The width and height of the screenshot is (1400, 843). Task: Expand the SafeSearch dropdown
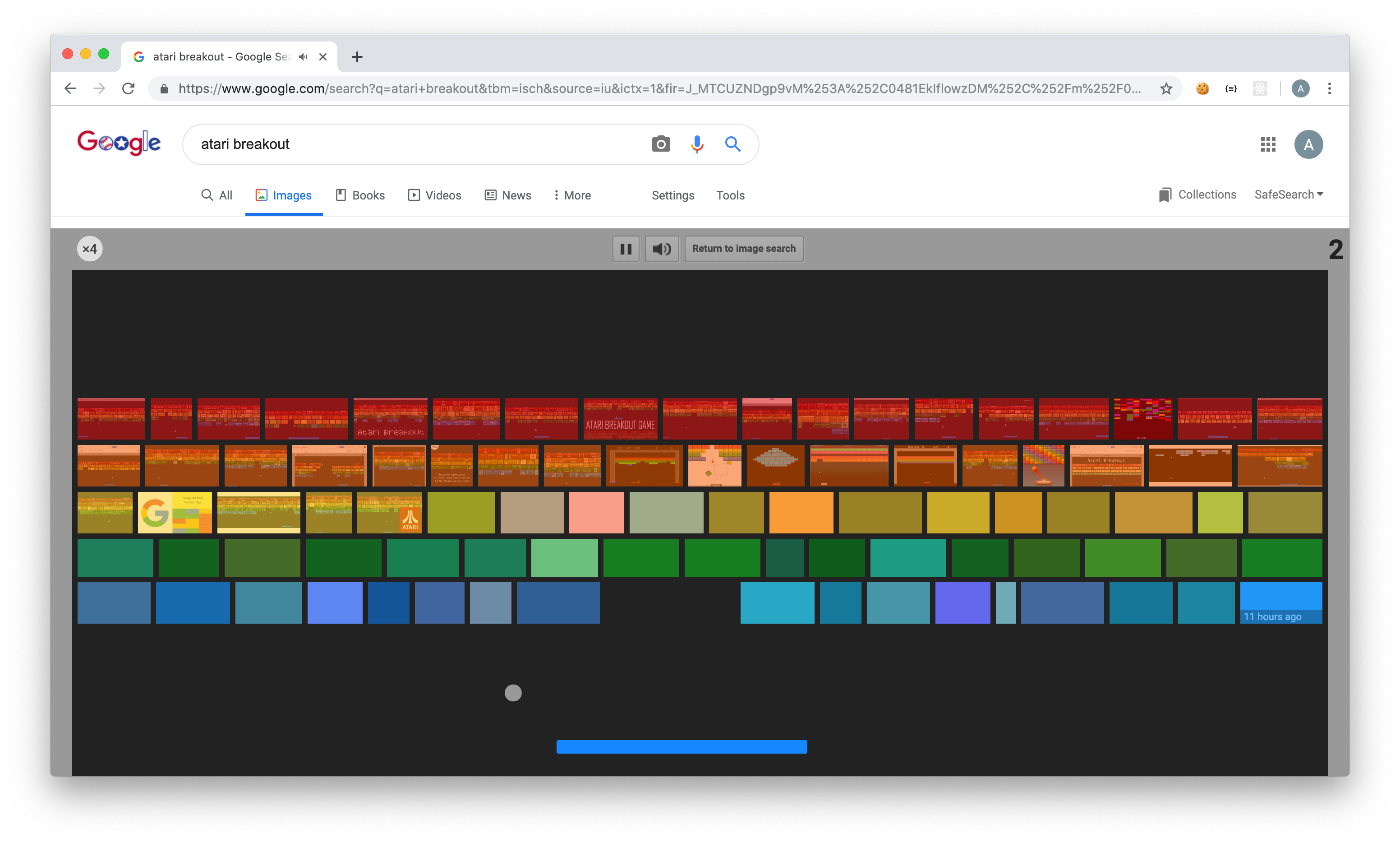pyautogui.click(x=1289, y=195)
